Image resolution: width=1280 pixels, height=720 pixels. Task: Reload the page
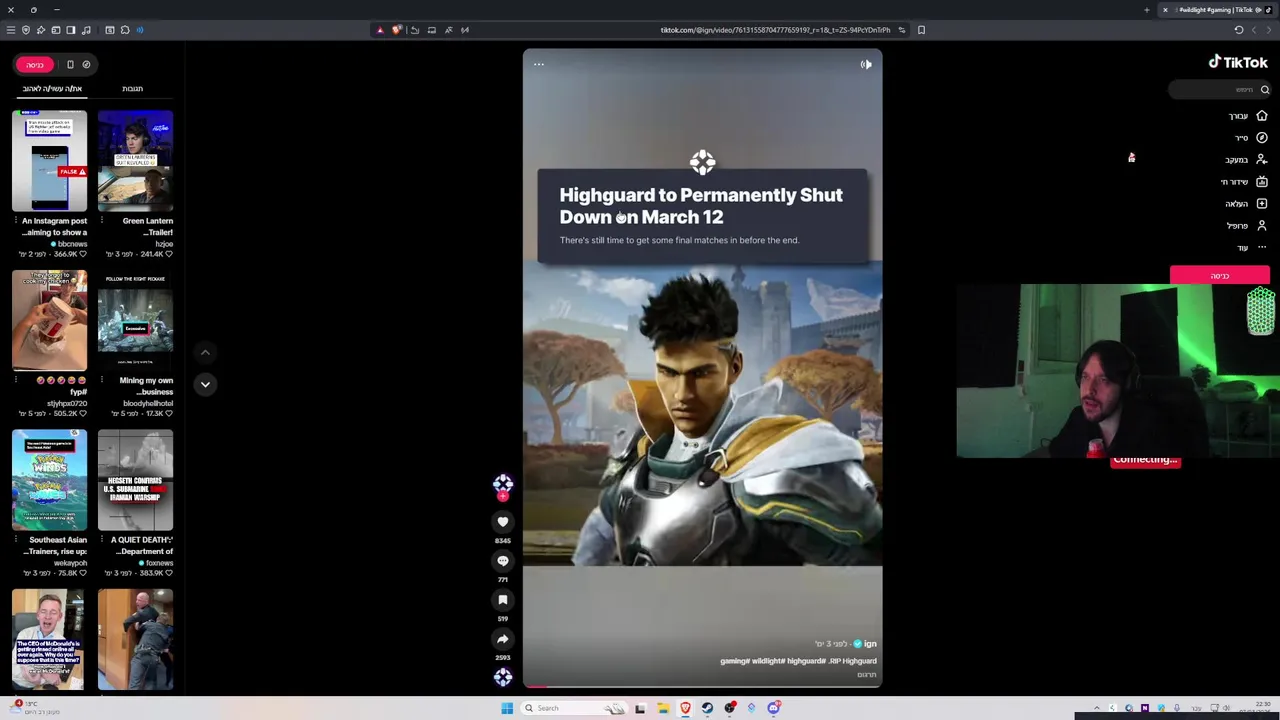1239,30
